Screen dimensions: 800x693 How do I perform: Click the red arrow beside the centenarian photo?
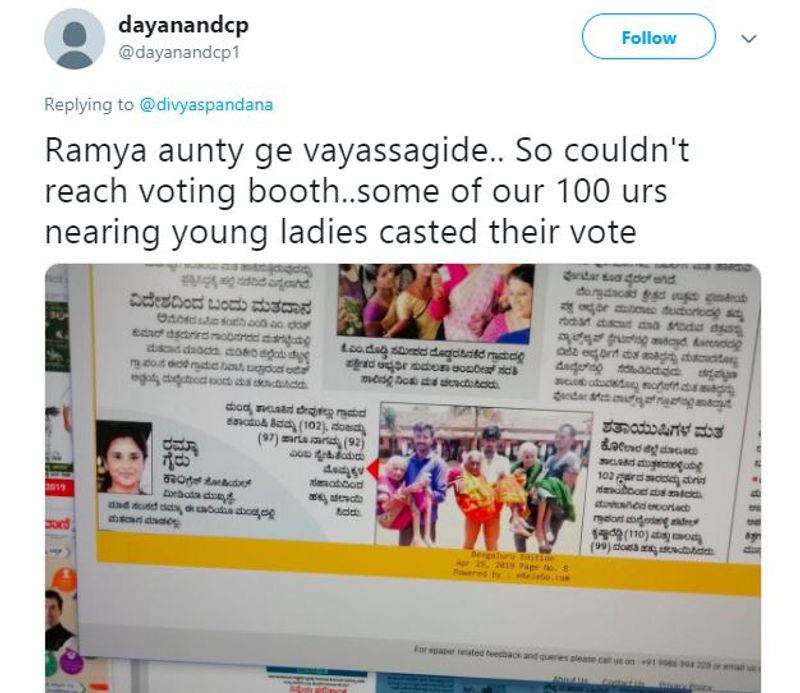pyautogui.click(x=372, y=468)
